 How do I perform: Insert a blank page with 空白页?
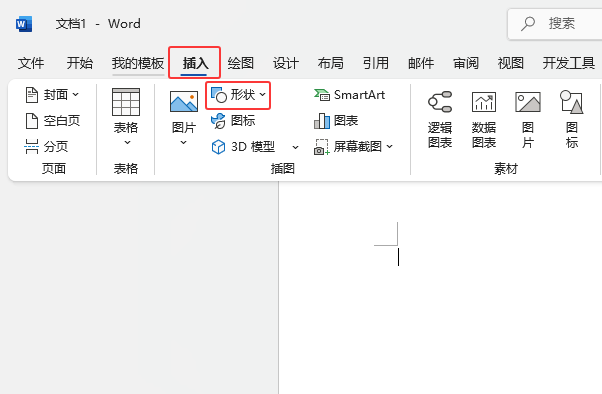(x=52, y=121)
